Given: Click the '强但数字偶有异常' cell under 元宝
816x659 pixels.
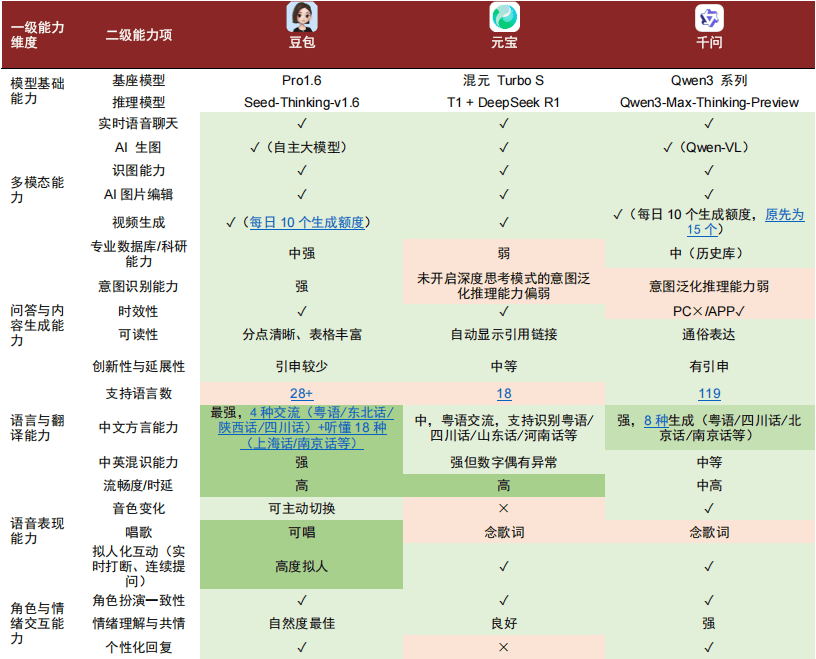Looking at the screenshot, I should [504, 462].
